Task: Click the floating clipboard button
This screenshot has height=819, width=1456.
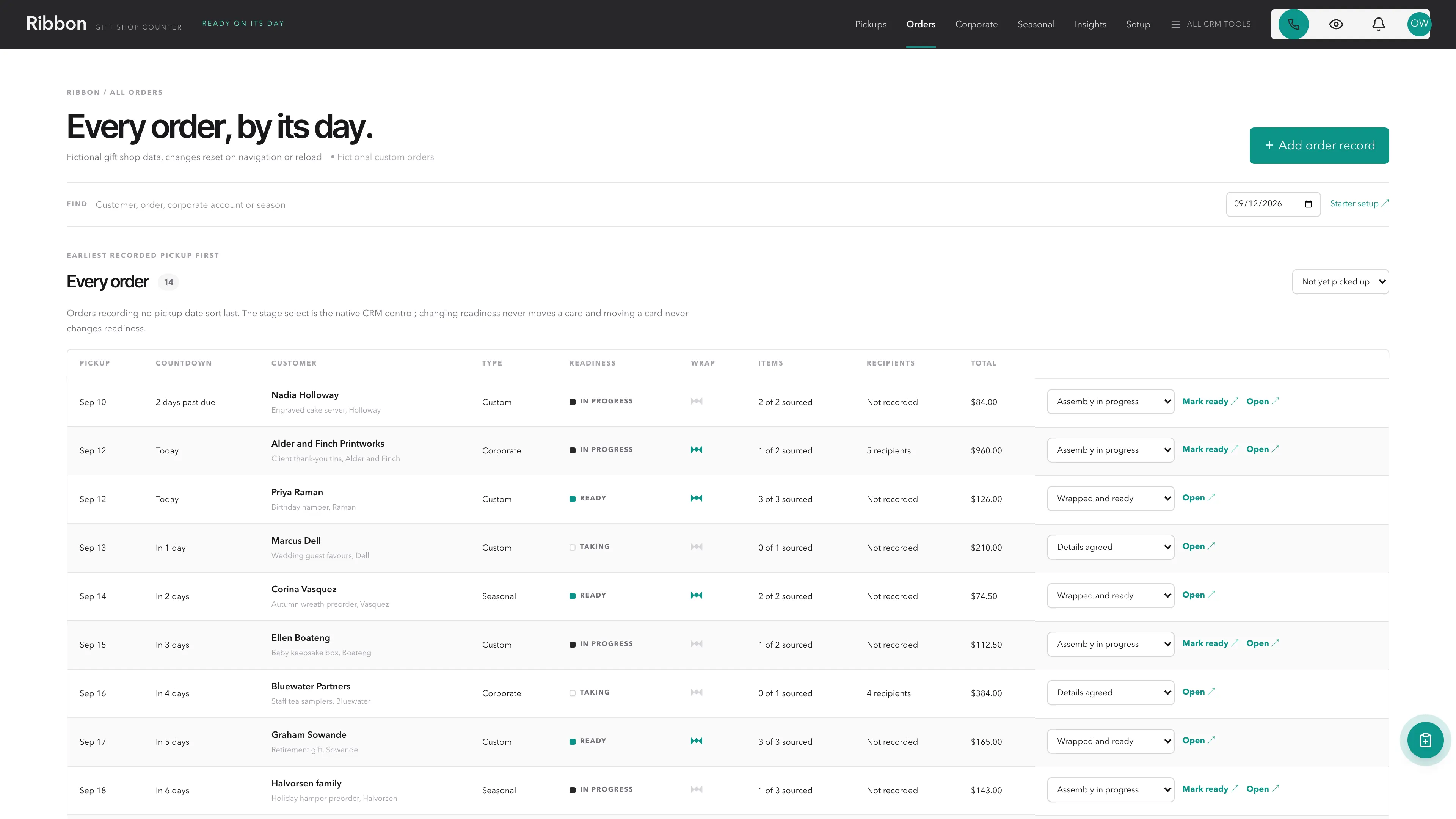Action: click(x=1425, y=740)
